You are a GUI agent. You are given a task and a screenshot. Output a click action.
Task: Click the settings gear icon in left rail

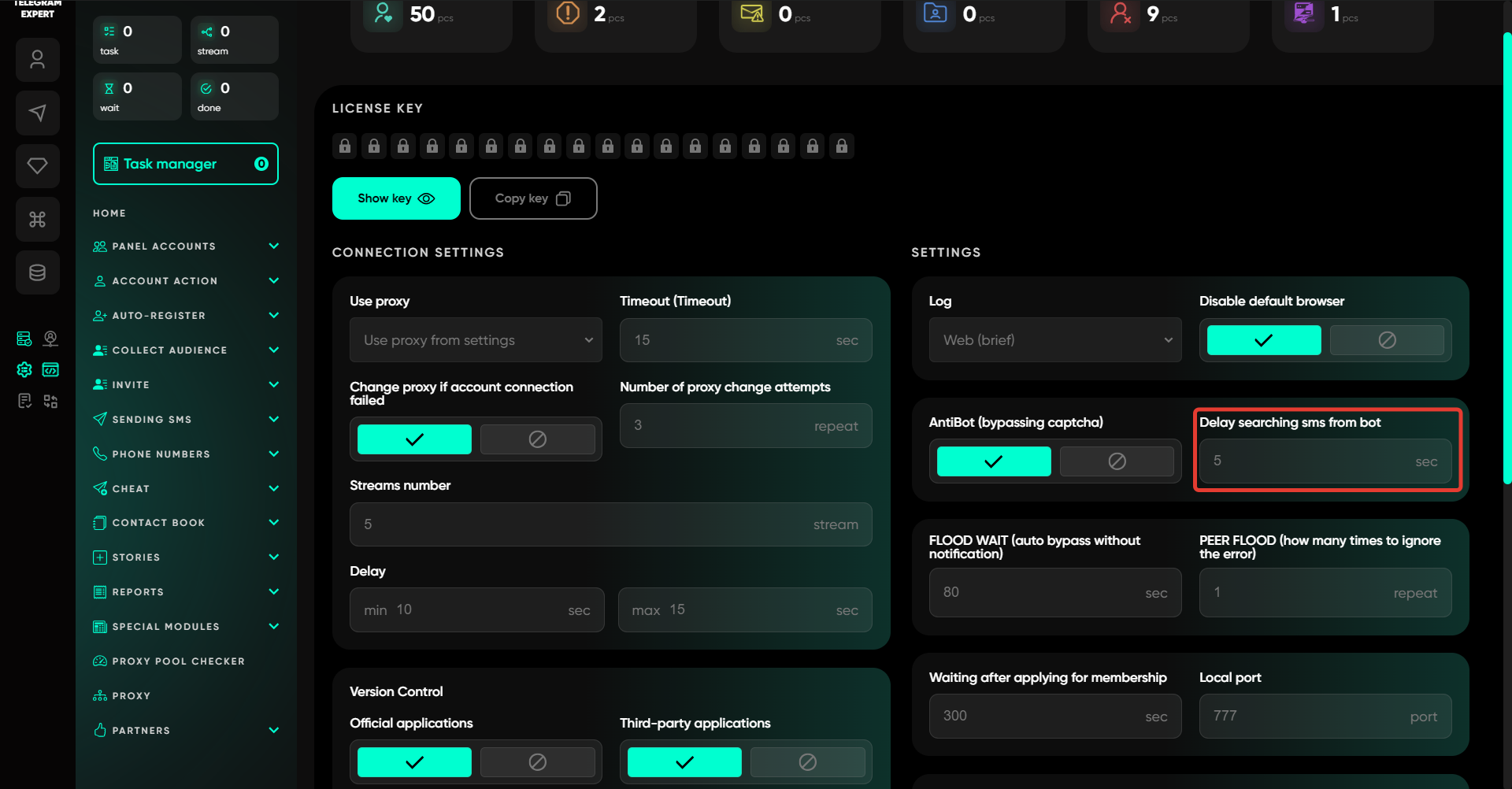coord(24,369)
